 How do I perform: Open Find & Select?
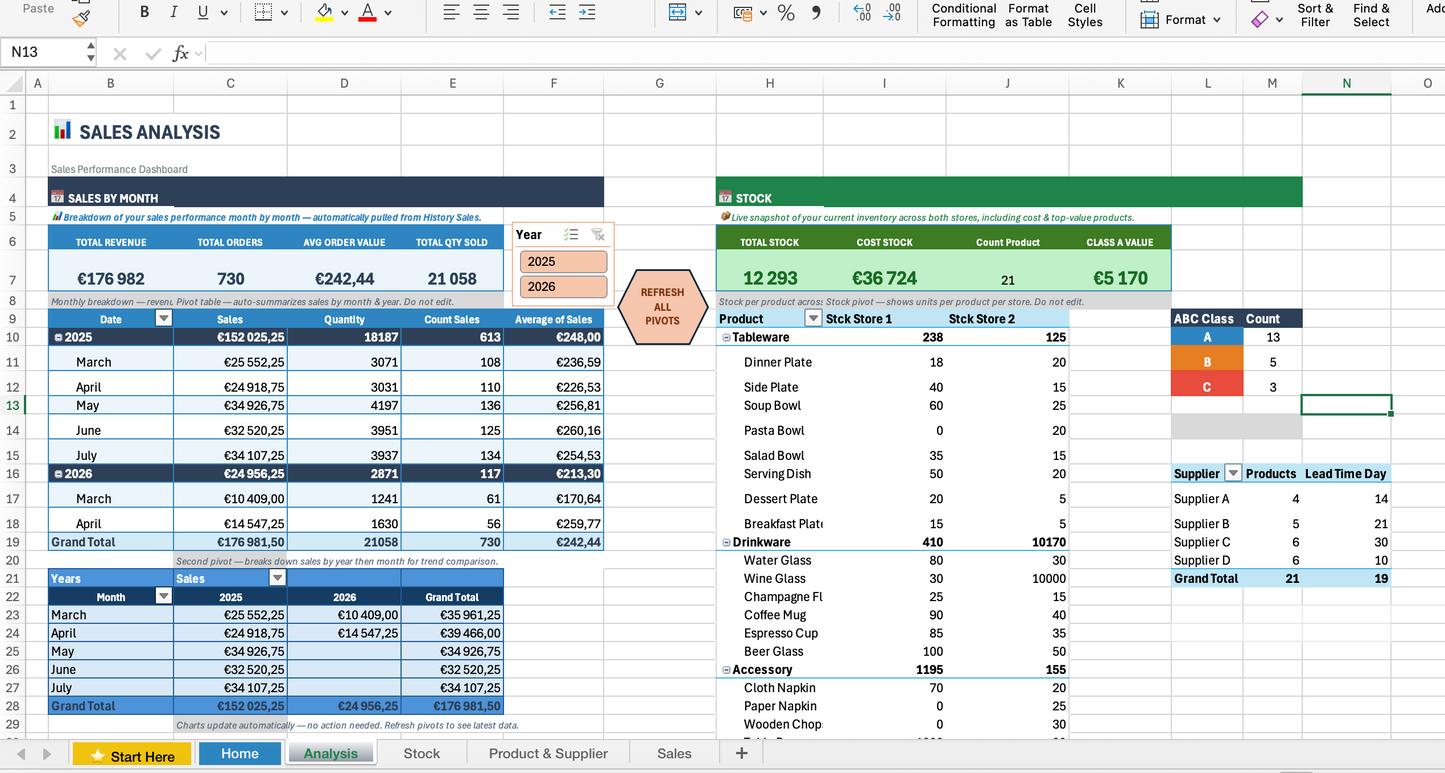1371,15
